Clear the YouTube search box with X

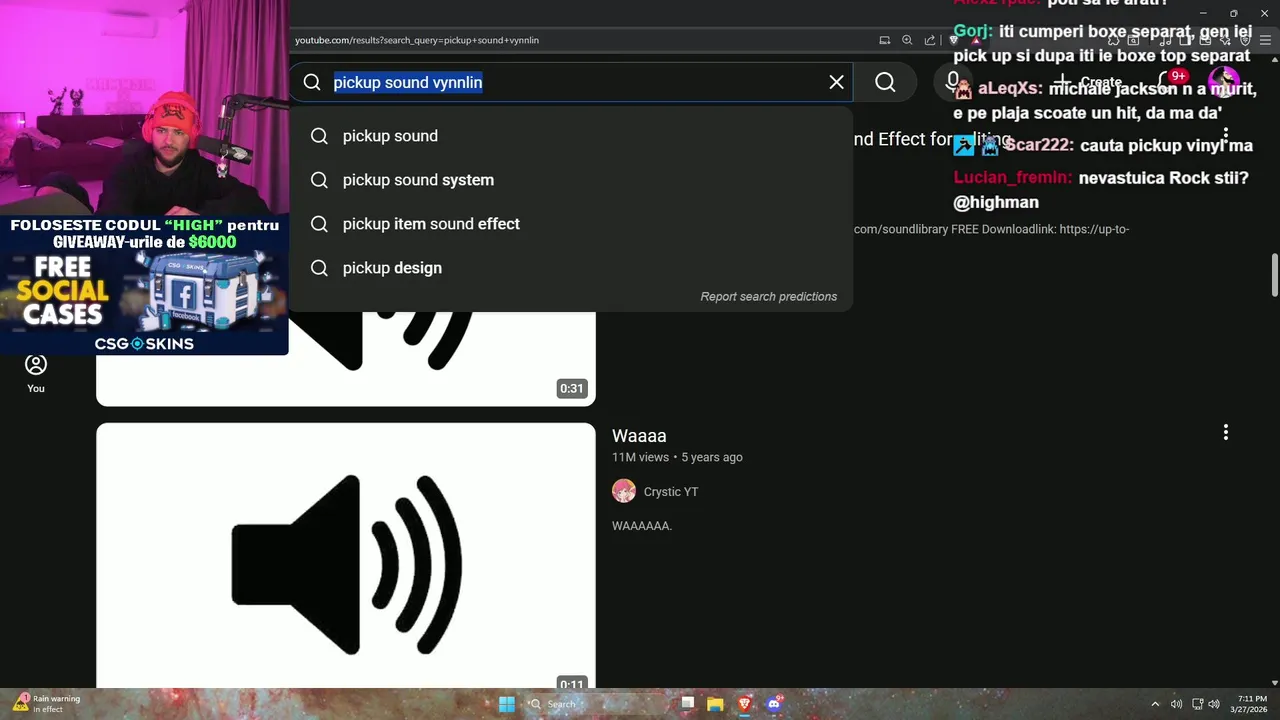(836, 82)
